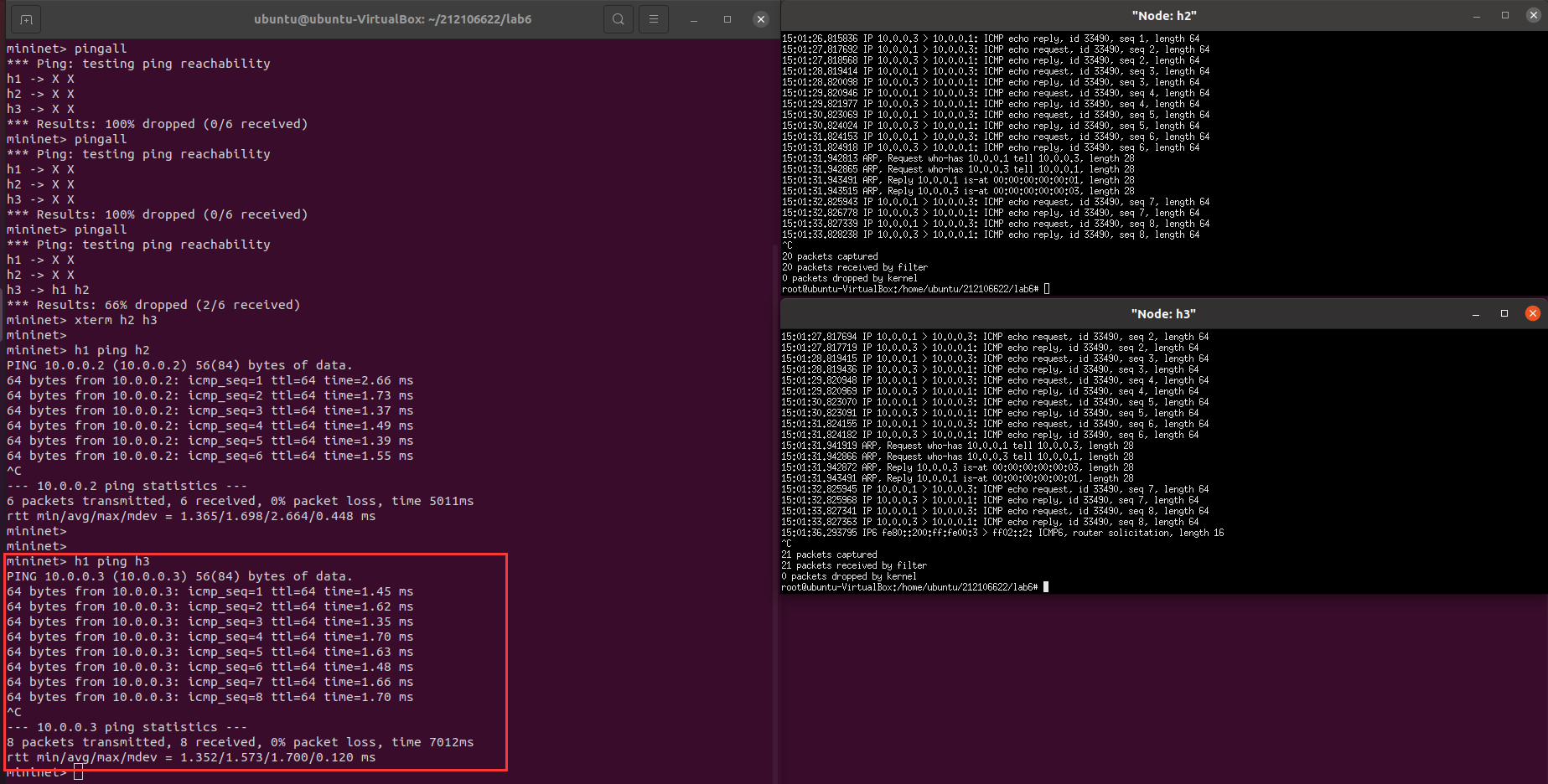
Task: Close the "Node: h2" xterm window
Action: [x=1534, y=15]
